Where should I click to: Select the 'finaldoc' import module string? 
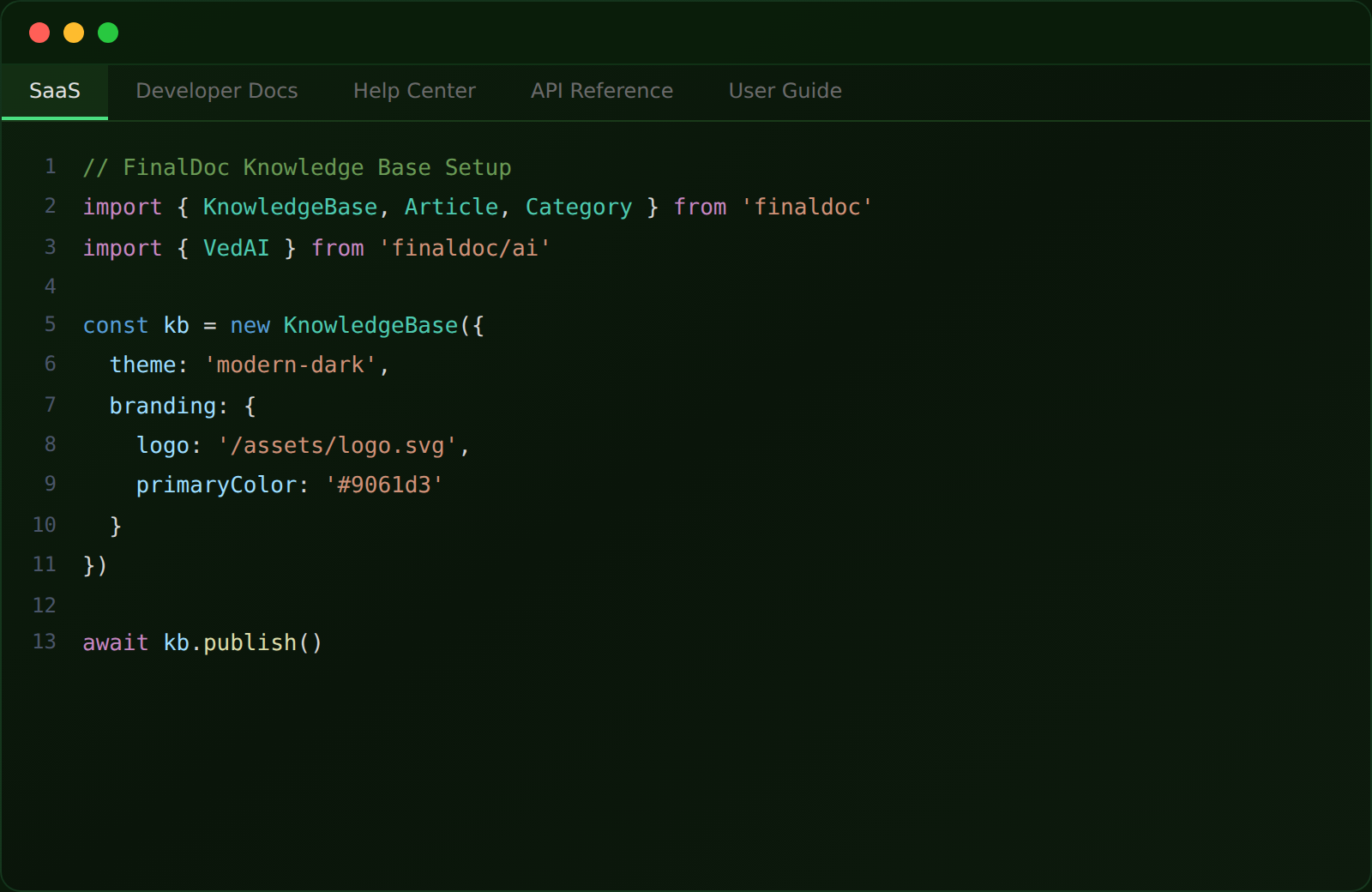tap(807, 207)
